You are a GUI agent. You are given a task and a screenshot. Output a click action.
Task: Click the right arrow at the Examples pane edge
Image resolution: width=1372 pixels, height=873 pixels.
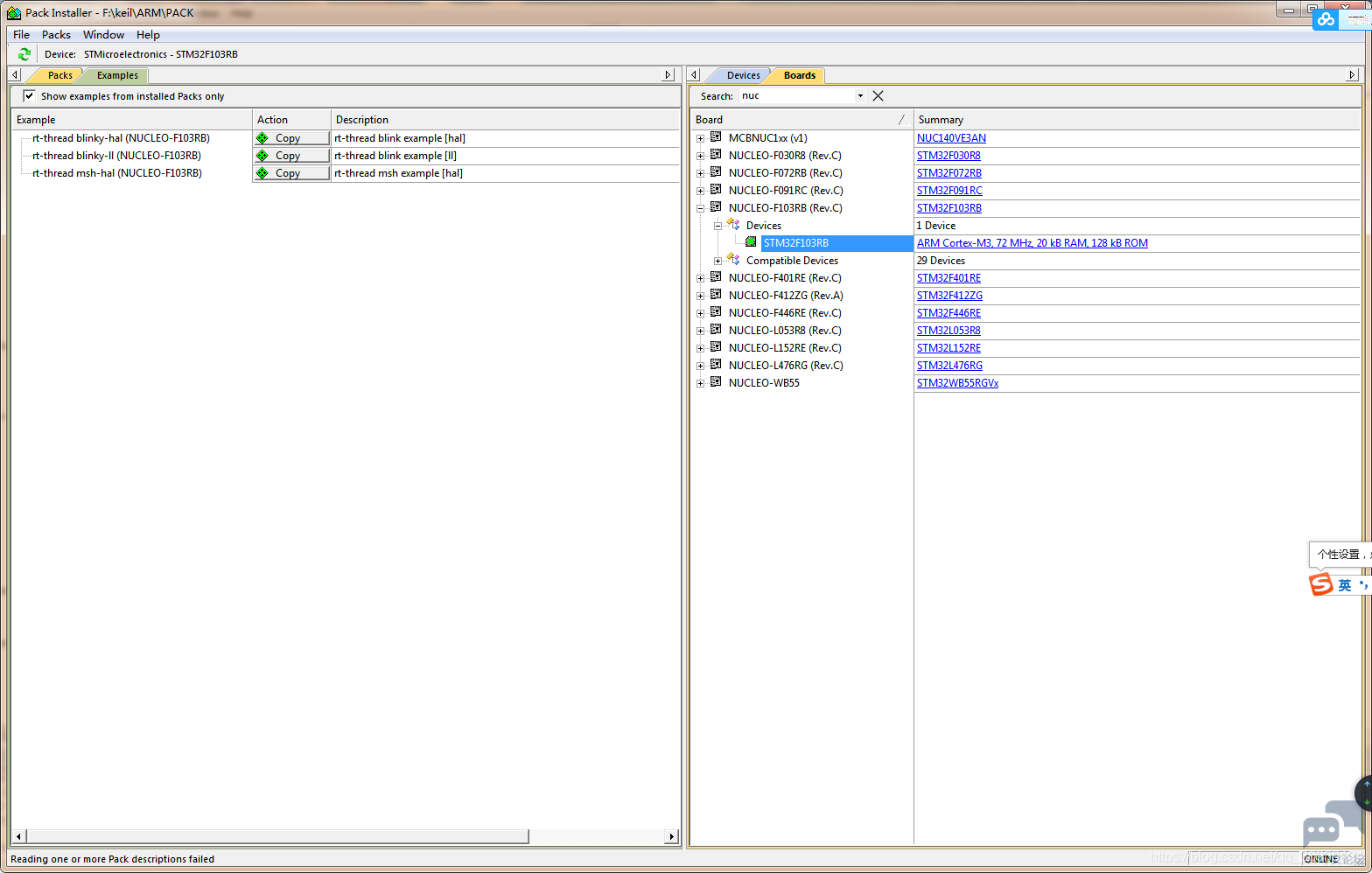668,75
